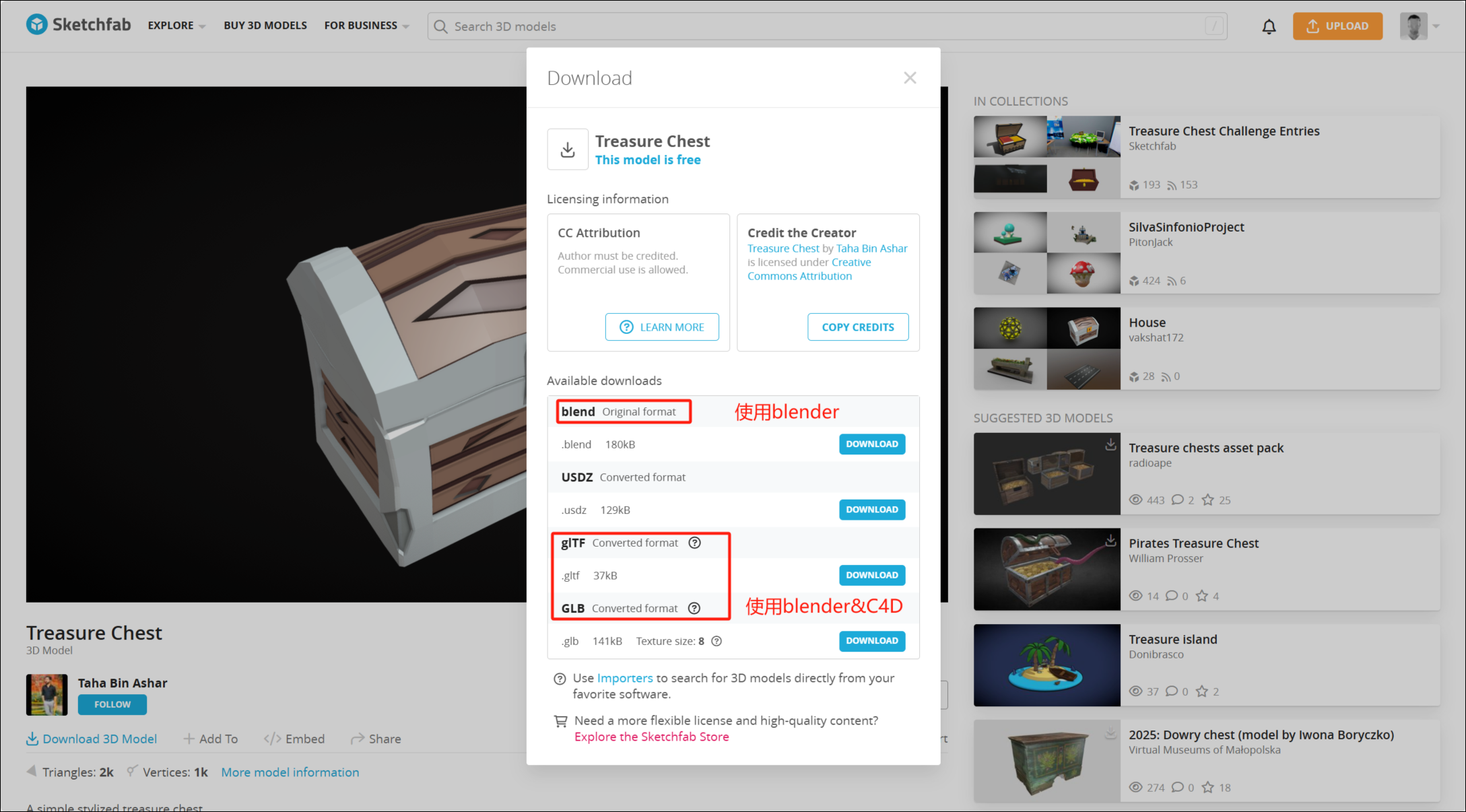The width and height of the screenshot is (1466, 812).
Task: Open Pirates Treasure Chest suggested thumbnail
Action: 1046,570
